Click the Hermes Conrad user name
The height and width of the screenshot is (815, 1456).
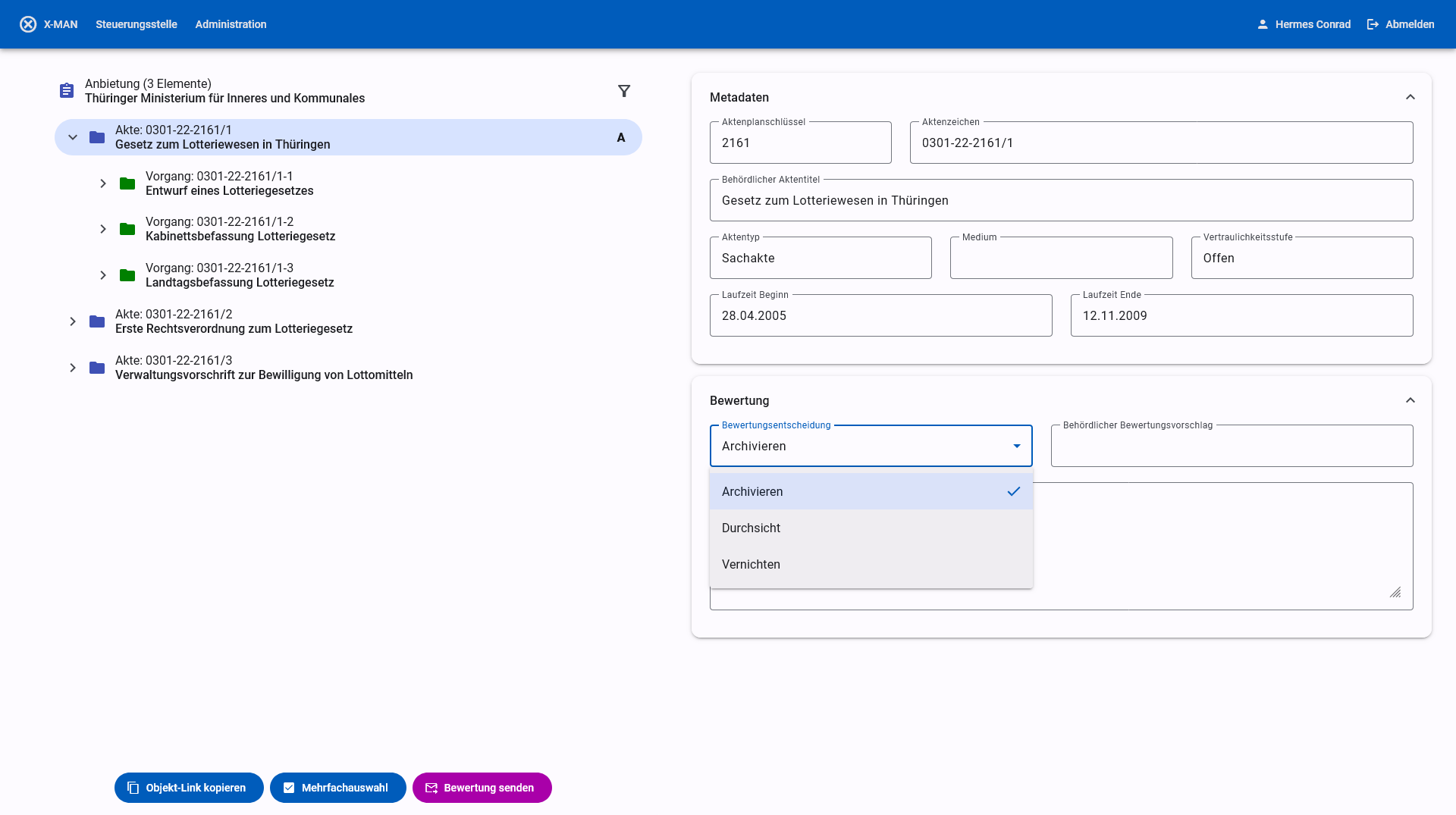point(1313,24)
